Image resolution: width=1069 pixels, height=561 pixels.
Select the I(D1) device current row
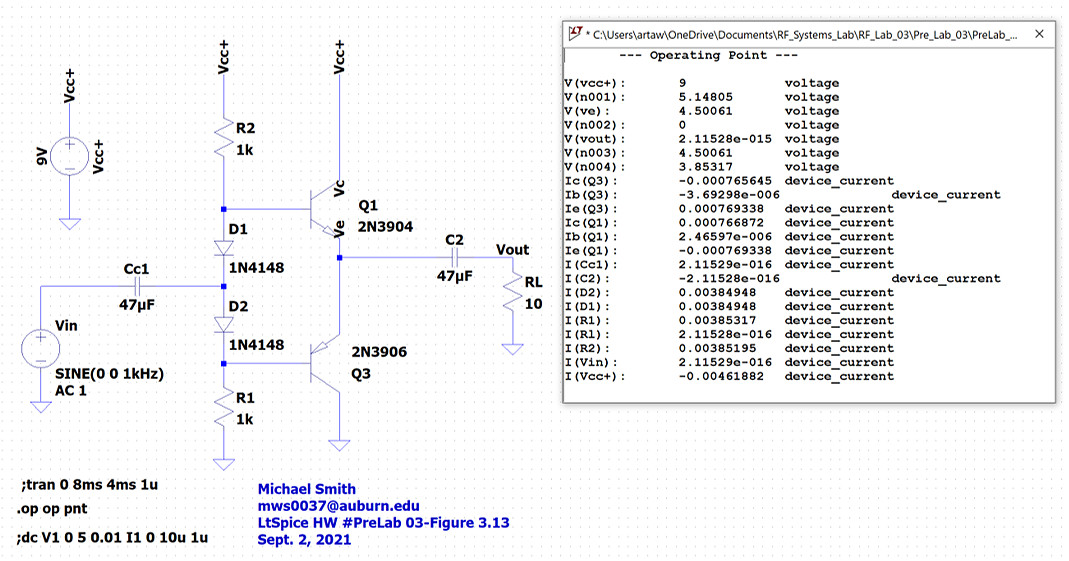tap(729, 307)
